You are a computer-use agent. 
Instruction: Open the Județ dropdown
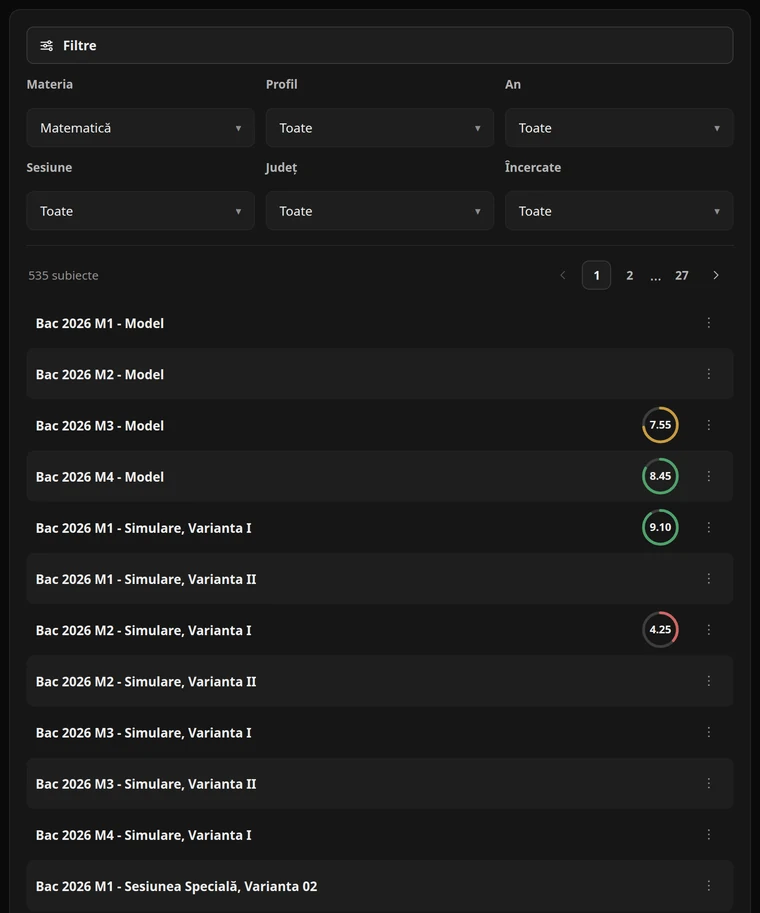380,211
